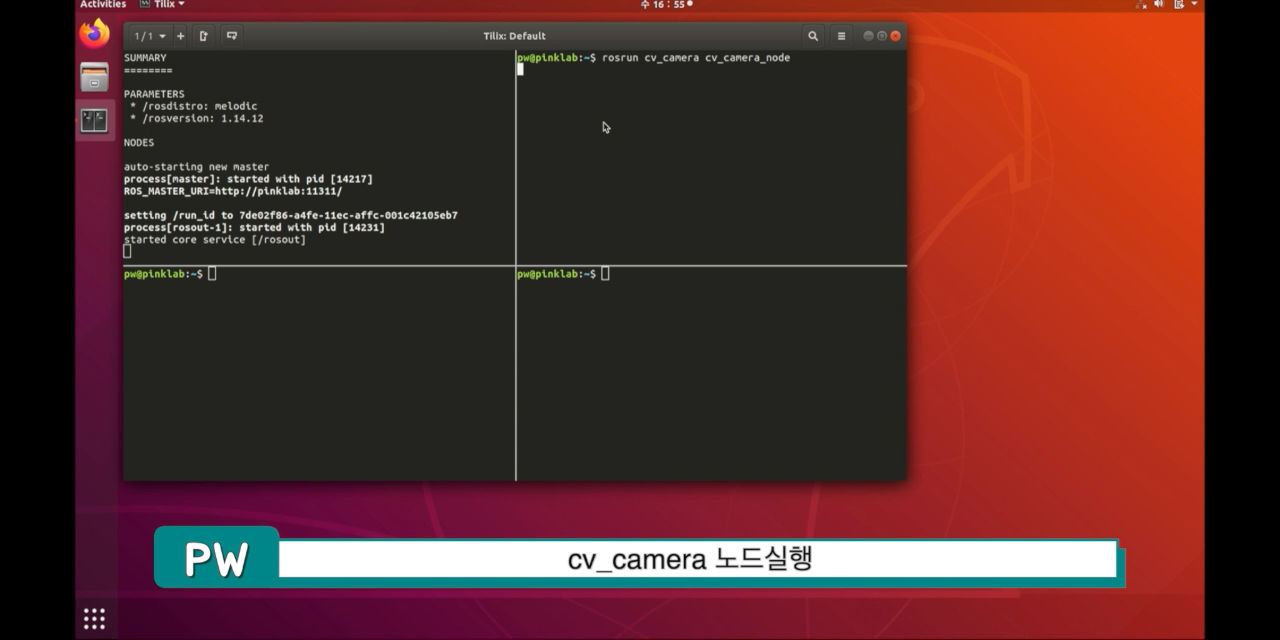Open the Tilix session switcher dropdown 1/1
The image size is (1280, 640).
point(150,36)
